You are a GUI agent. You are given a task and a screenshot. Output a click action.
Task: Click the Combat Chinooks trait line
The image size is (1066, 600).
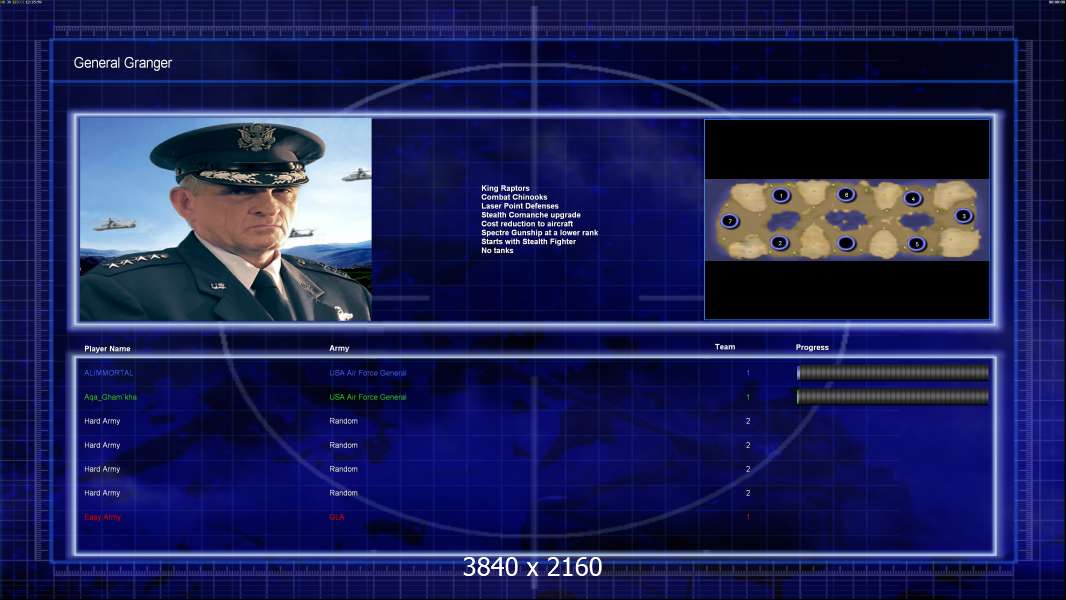click(x=514, y=197)
